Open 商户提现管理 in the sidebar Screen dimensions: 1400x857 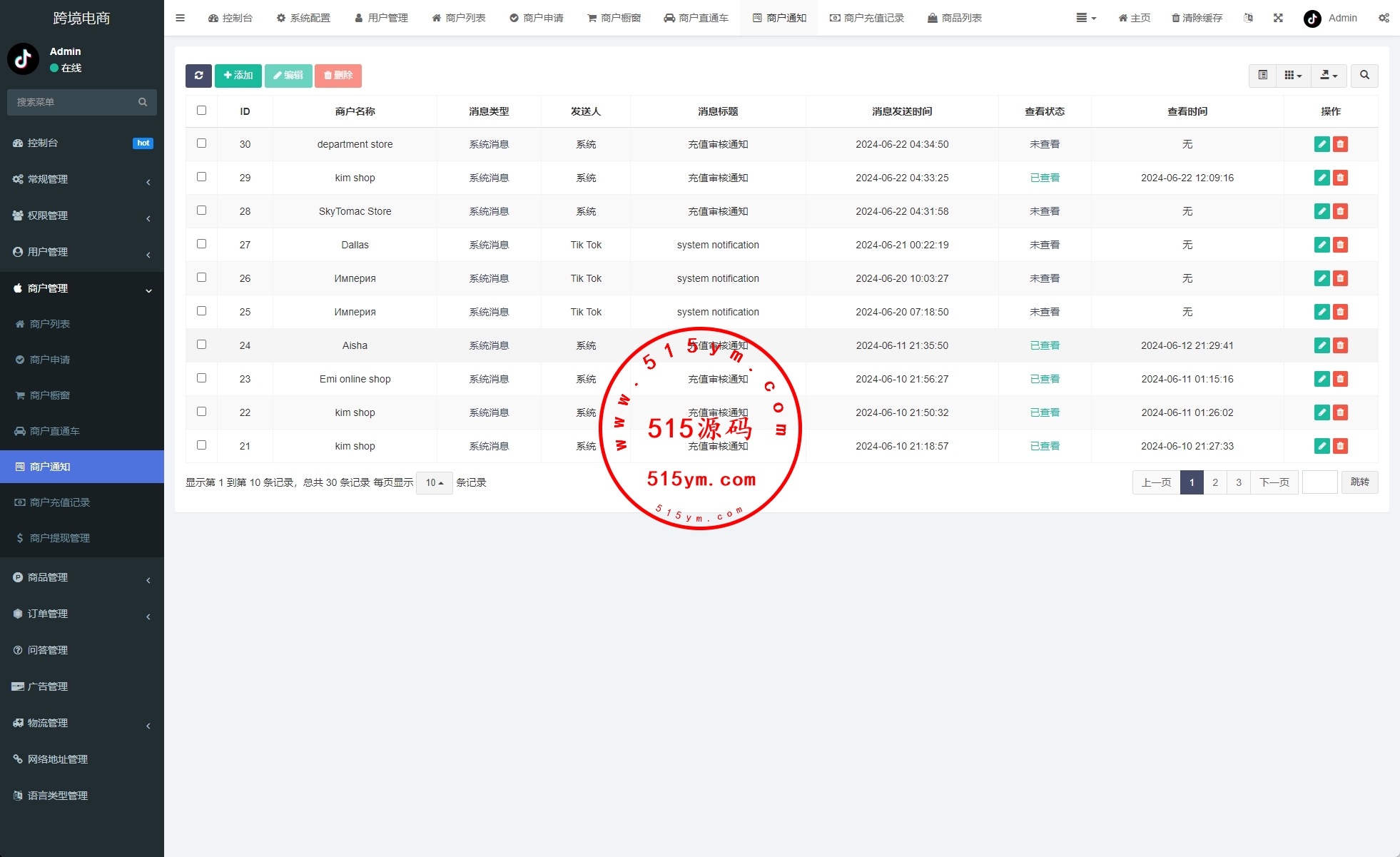pos(60,538)
